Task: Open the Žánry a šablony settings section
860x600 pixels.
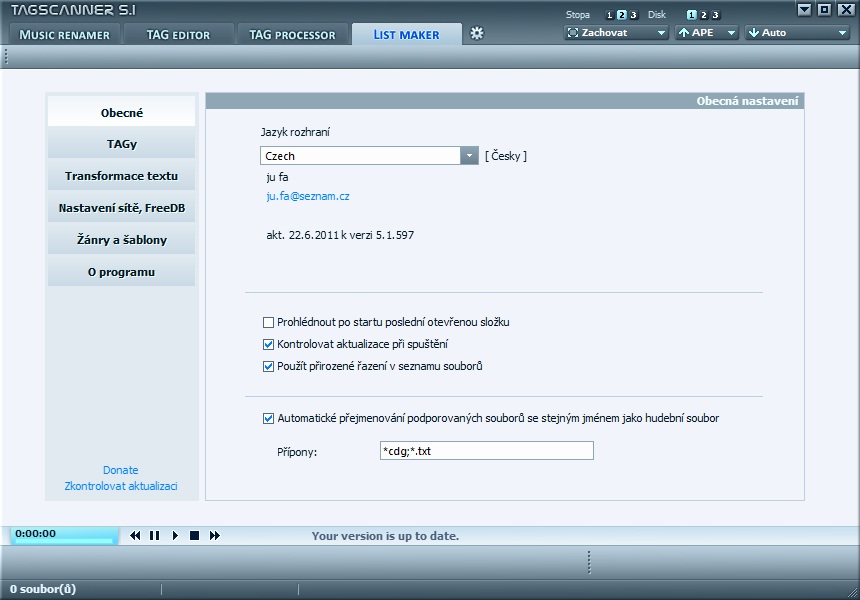Action: pos(121,240)
